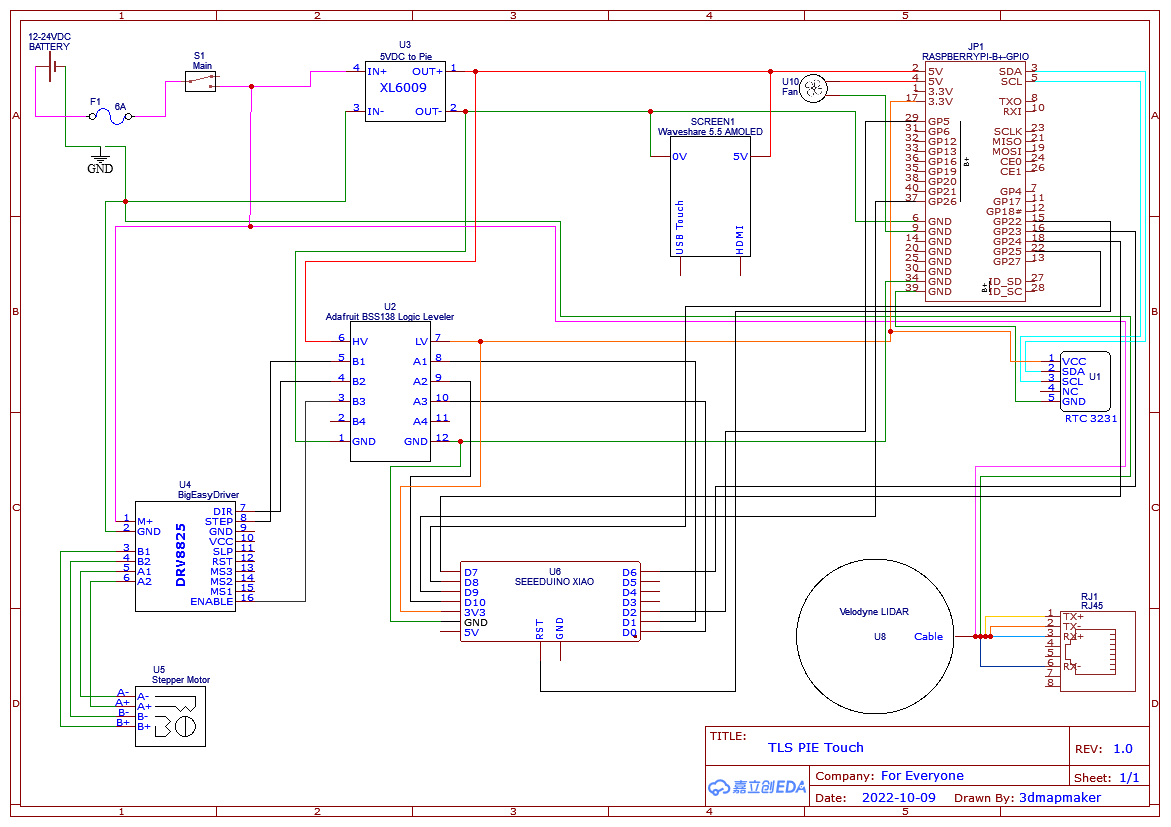The height and width of the screenshot is (827, 1171).
Task: Click the LV pin on the Logic Leveler
Action: point(421,341)
